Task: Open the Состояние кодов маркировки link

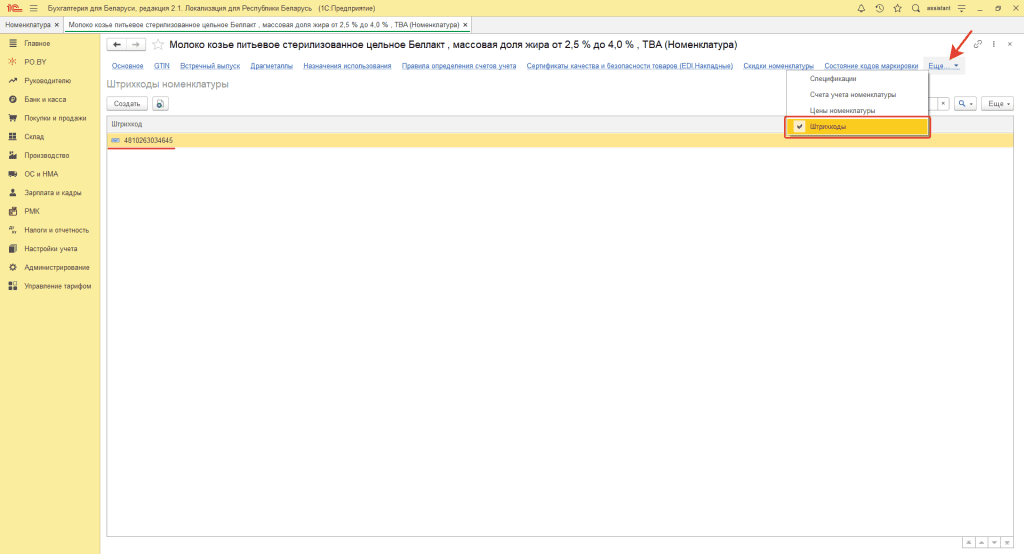Action: [871, 66]
